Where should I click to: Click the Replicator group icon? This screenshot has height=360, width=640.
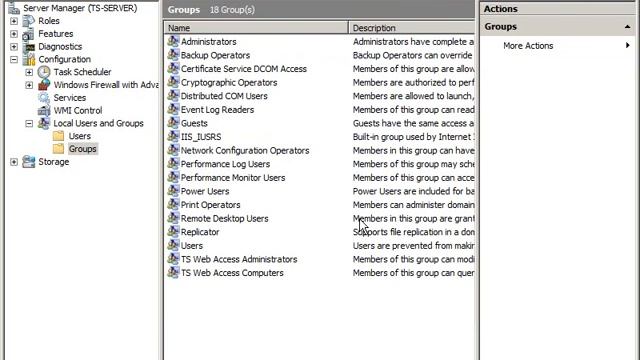point(173,231)
